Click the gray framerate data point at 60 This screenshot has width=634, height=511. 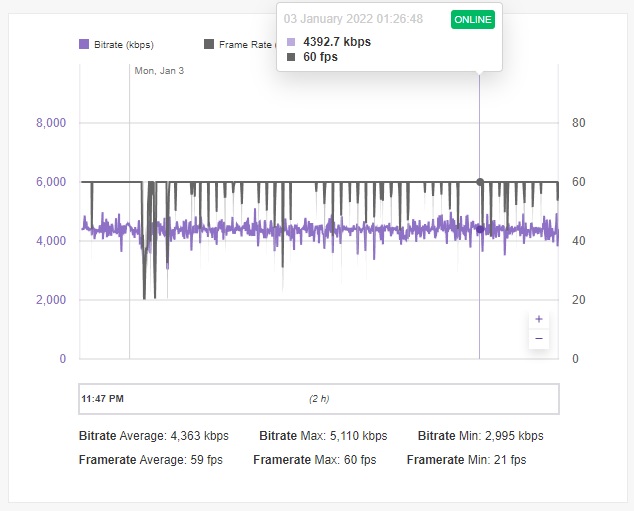click(x=480, y=182)
